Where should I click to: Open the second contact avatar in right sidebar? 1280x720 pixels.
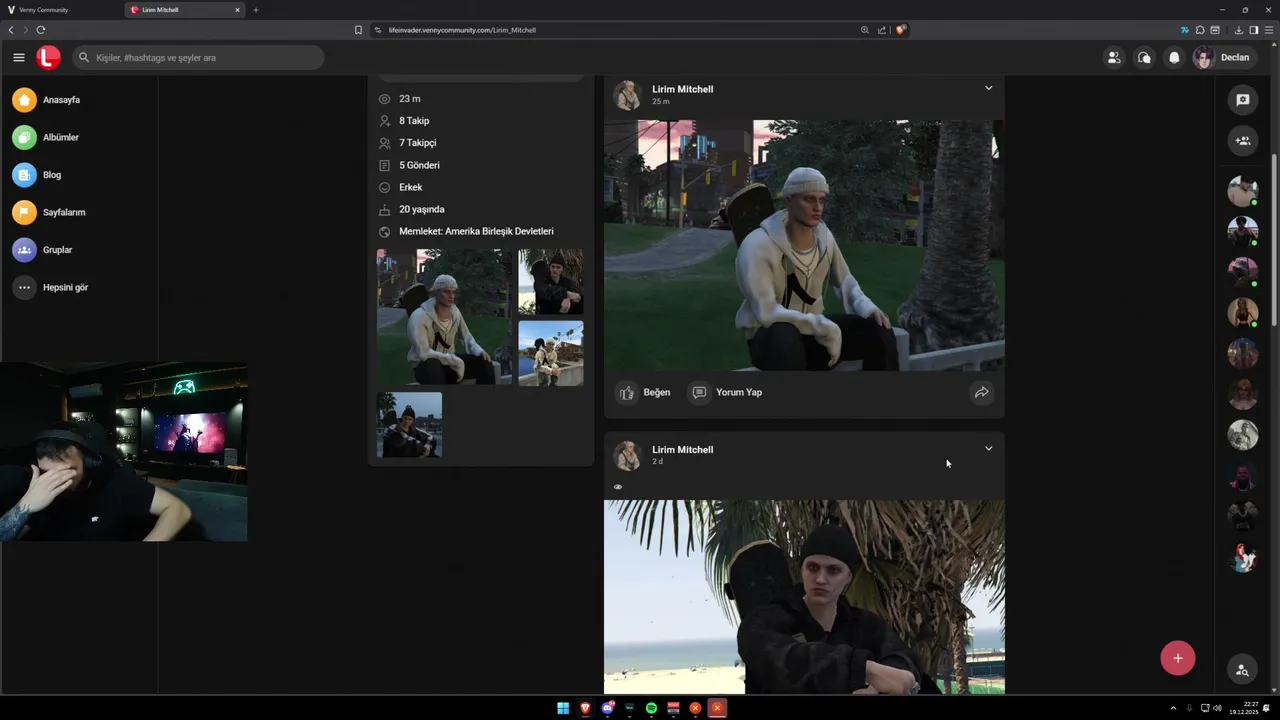(x=1242, y=231)
